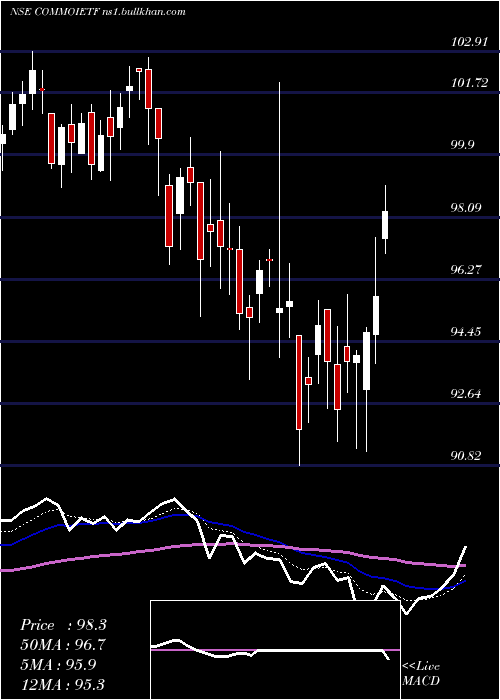Click the <<Live MACD label

point(421,673)
